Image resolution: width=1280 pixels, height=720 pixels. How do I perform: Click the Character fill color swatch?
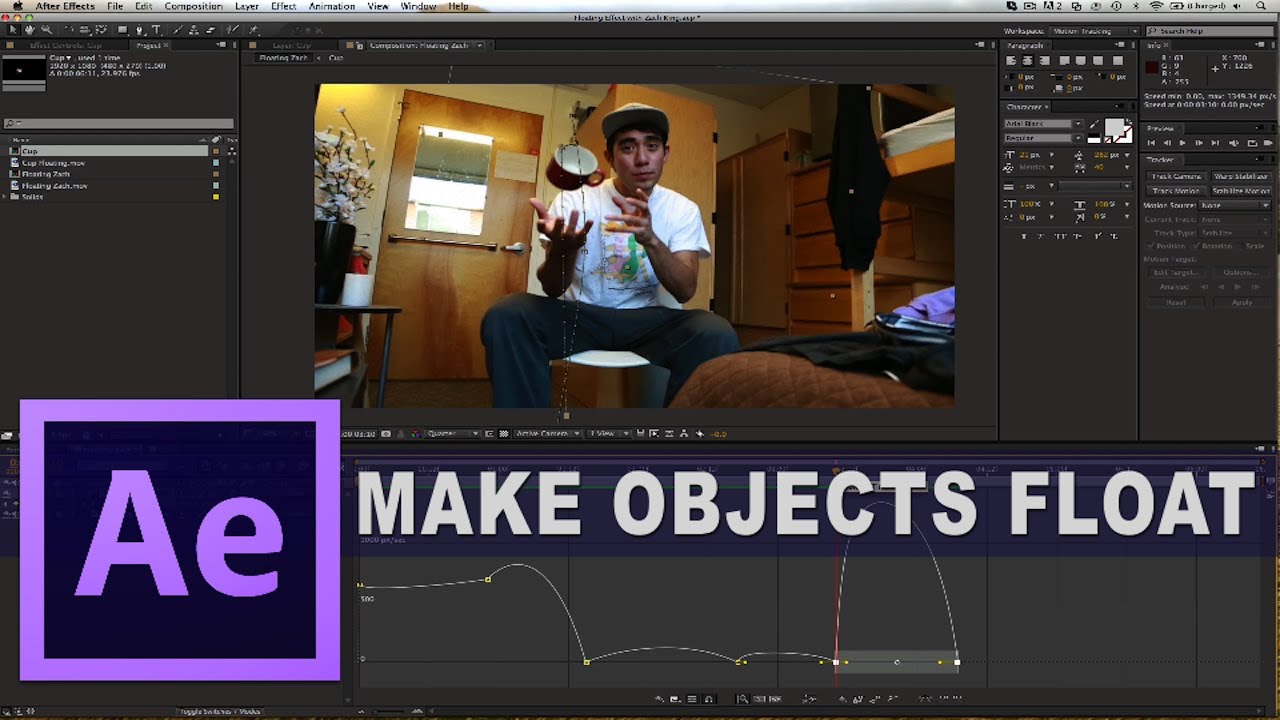tap(1114, 127)
